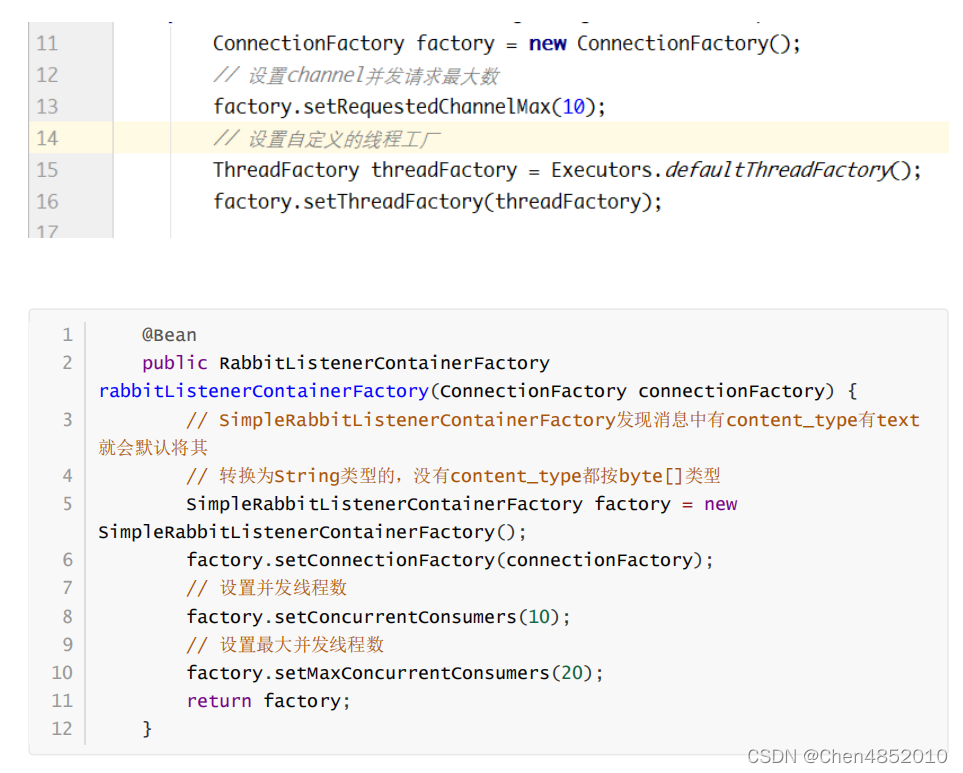The width and height of the screenshot is (963, 773).
Task: Click line number 8 in lower code block
Action: (x=68, y=616)
